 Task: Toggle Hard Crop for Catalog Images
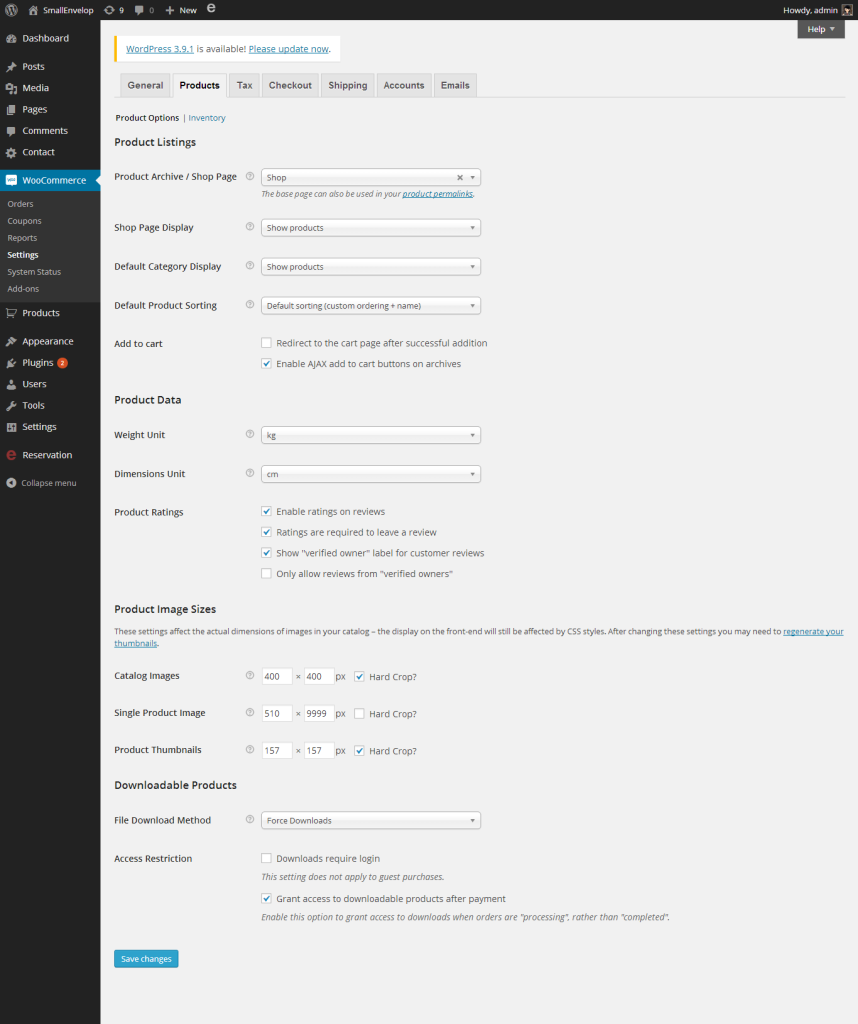[359, 677]
